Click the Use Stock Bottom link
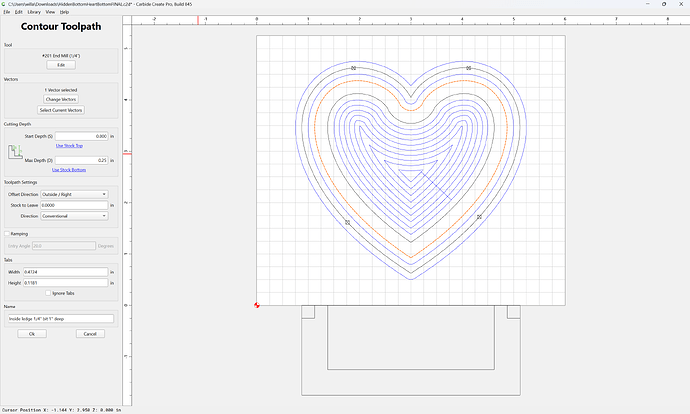Viewport: 690px width, 414px height. point(69,170)
